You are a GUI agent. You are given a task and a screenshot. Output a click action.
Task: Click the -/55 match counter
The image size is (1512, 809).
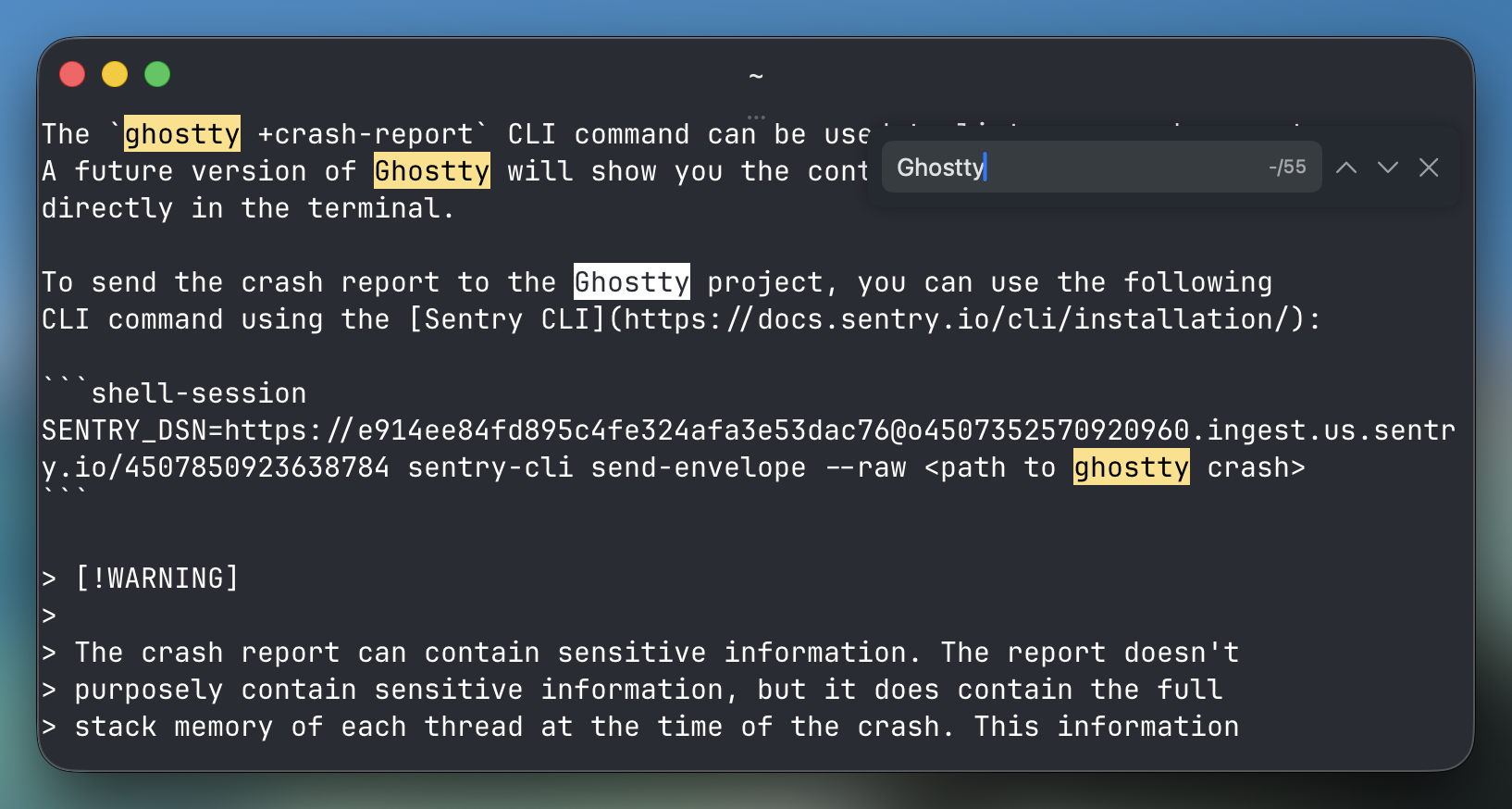point(1287,168)
